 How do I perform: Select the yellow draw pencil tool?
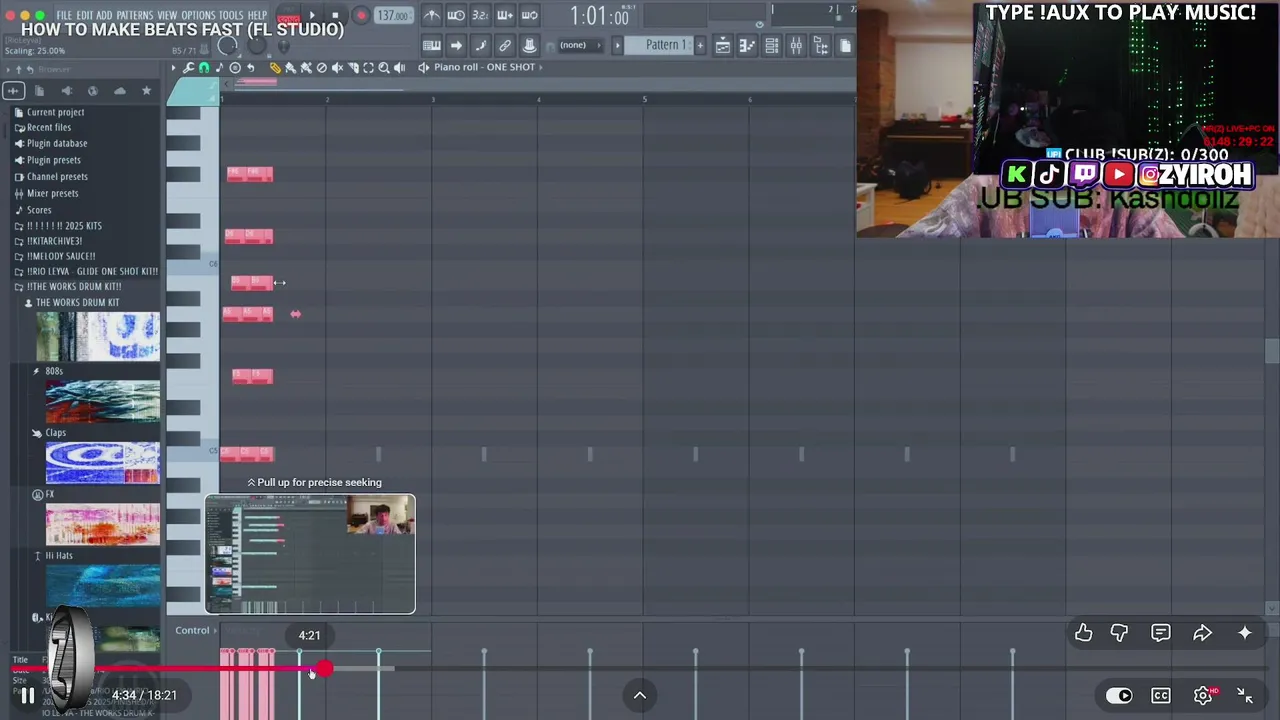pos(275,67)
